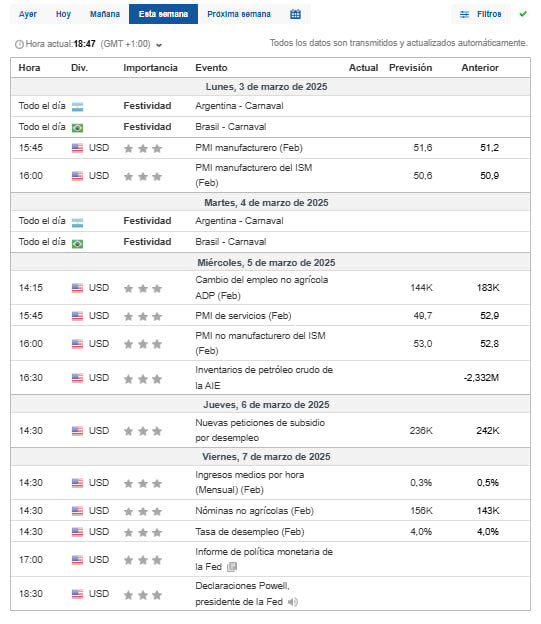541x624 pixels.
Task: Open the Filtros filter options
Action: (x=480, y=14)
